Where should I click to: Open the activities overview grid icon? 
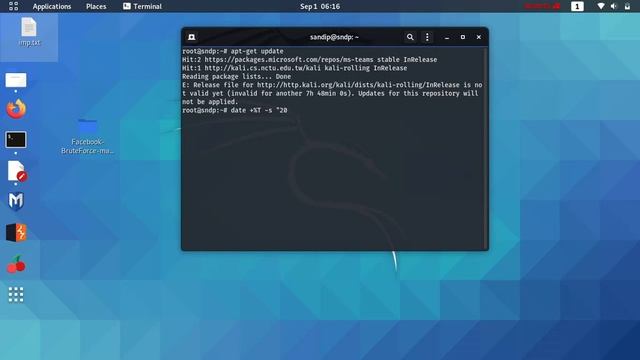pyautogui.click(x=13, y=6)
